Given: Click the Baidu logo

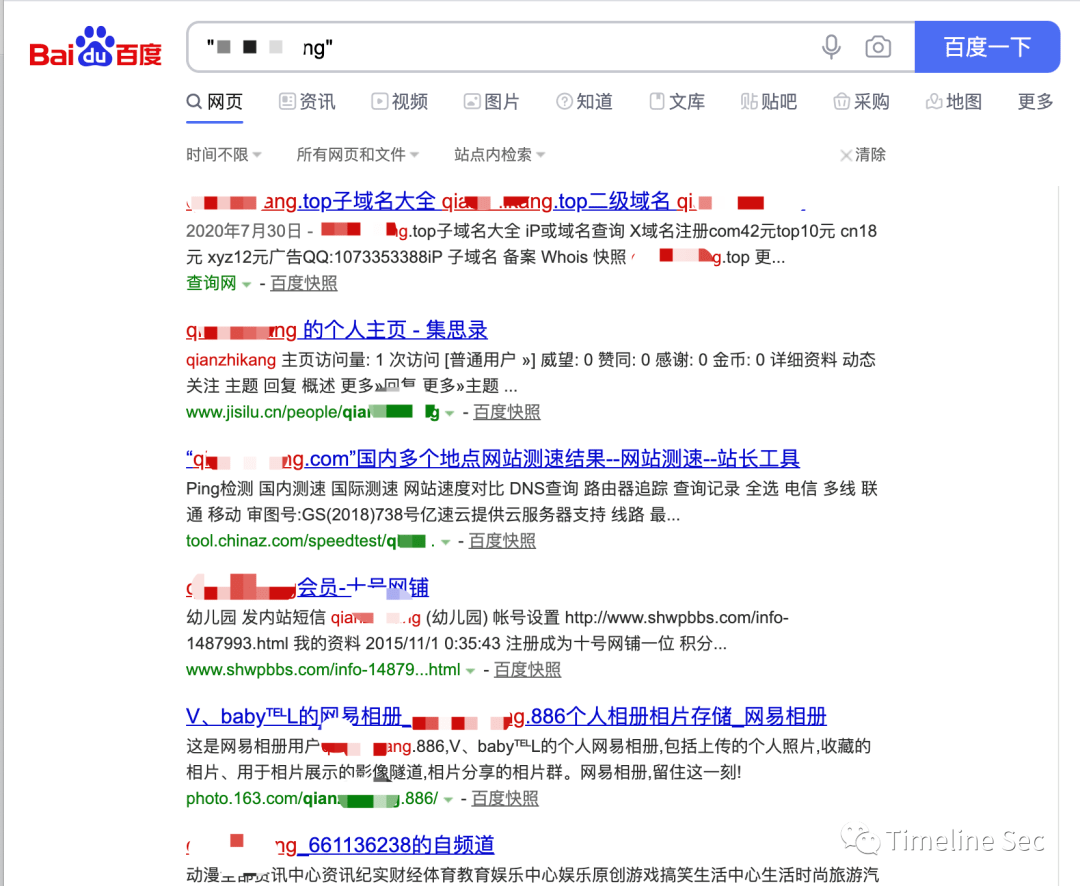Looking at the screenshot, I should click(x=95, y=48).
